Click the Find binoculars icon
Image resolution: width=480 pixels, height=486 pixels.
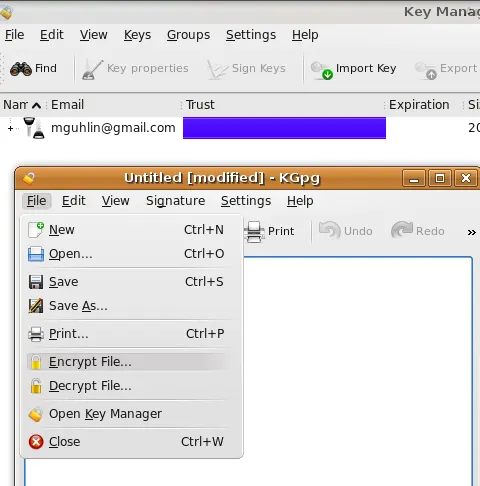coord(21,69)
